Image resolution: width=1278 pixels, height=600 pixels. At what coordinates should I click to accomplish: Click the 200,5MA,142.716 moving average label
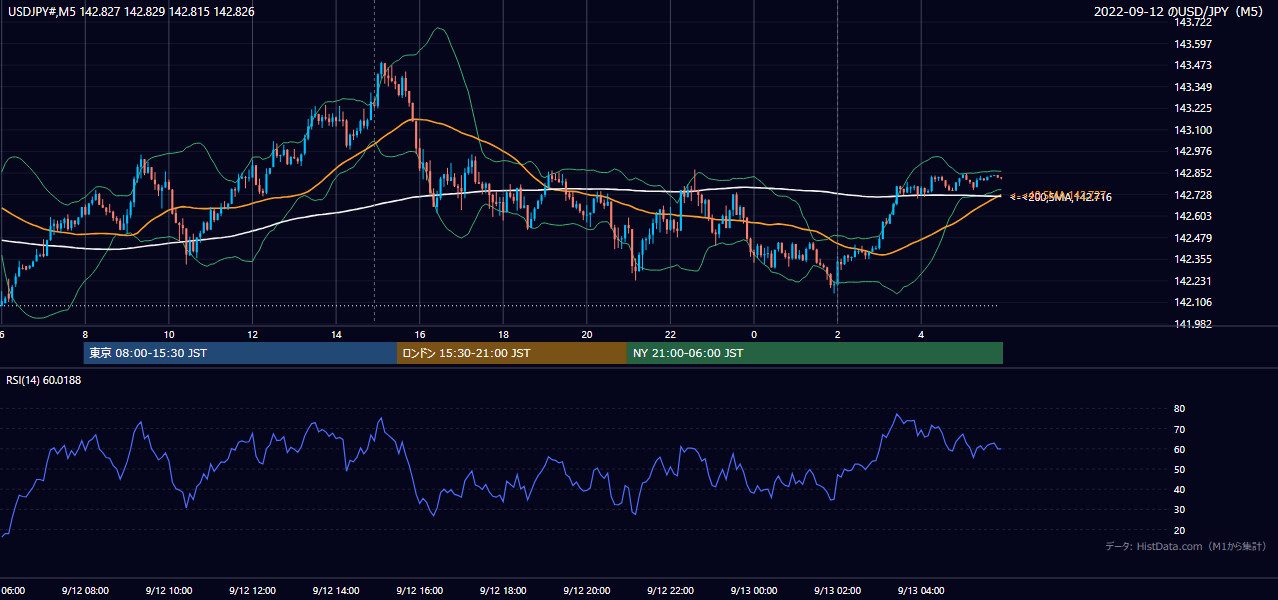click(1069, 198)
